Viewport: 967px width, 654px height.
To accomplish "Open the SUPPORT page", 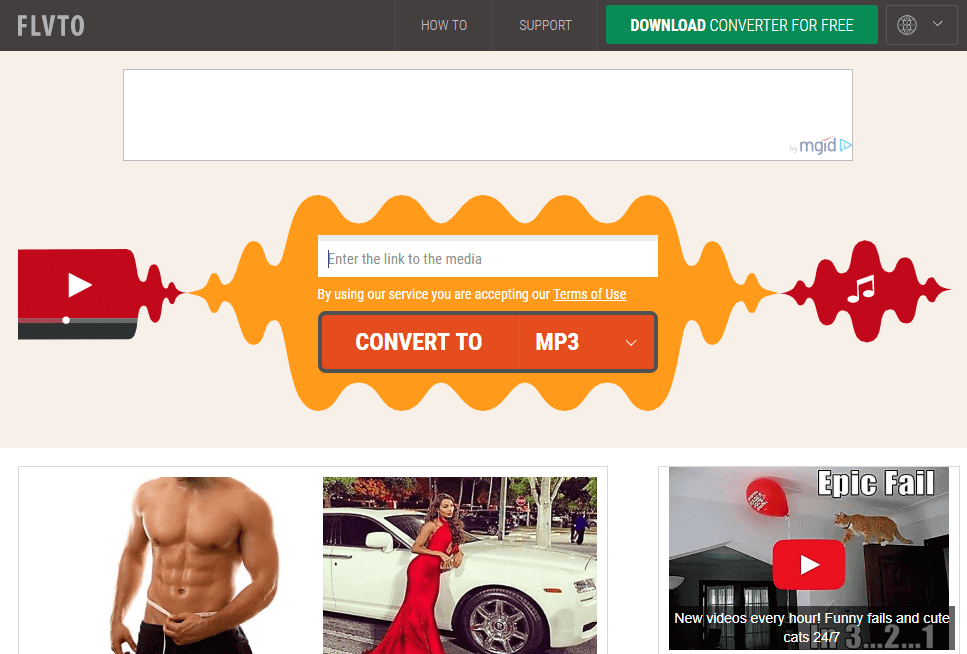I will tap(545, 25).
